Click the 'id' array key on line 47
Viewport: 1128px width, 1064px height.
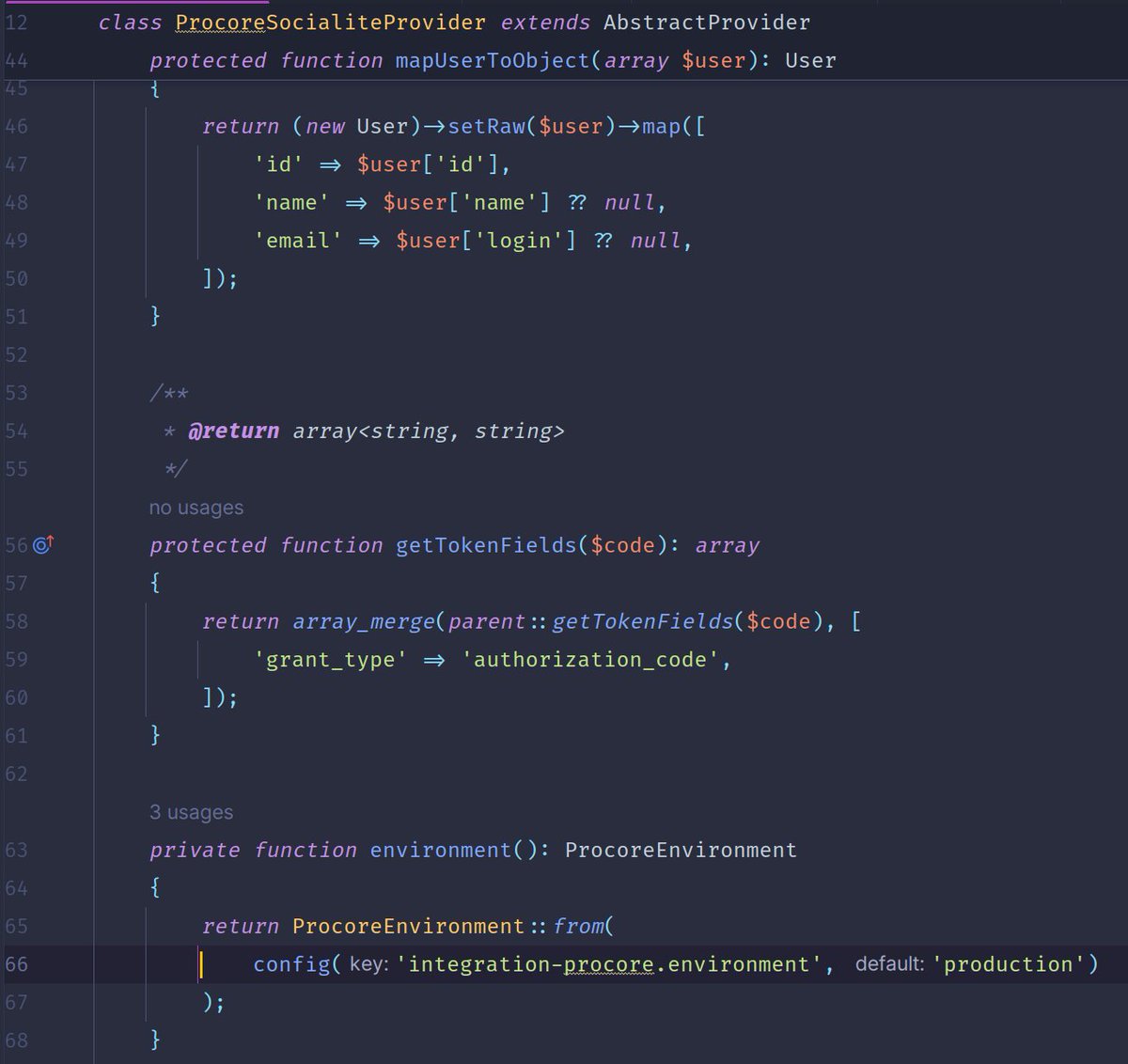[279, 164]
